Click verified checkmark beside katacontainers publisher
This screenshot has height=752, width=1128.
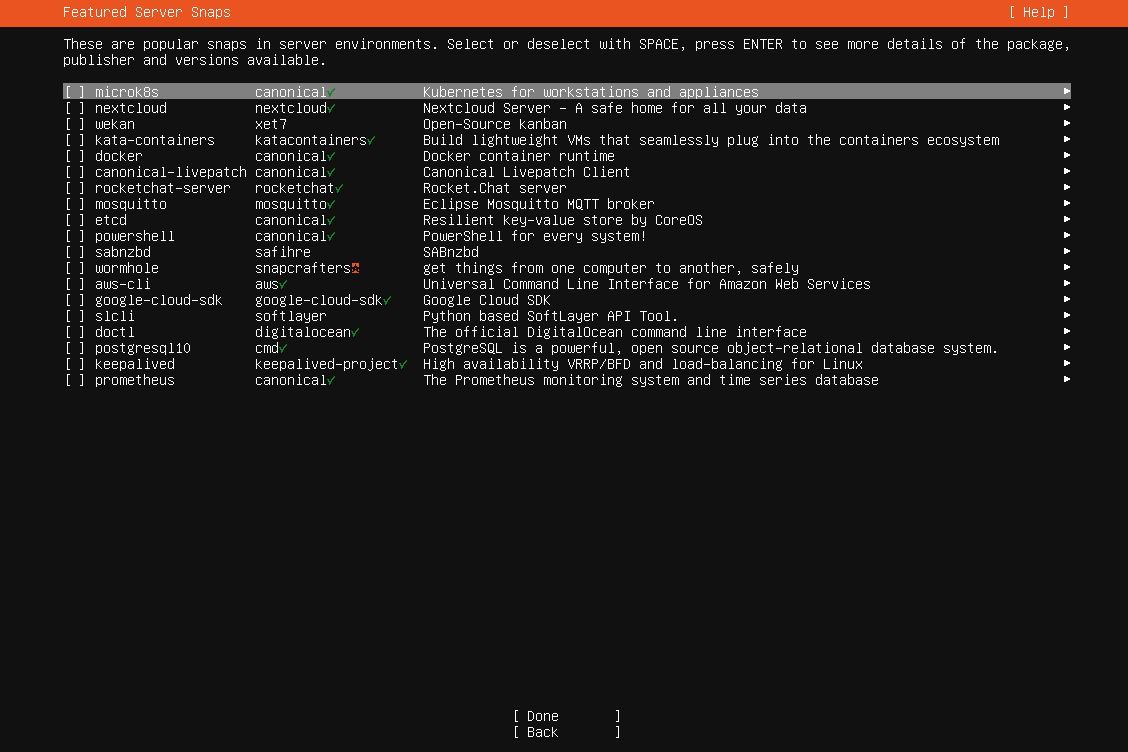coord(371,140)
